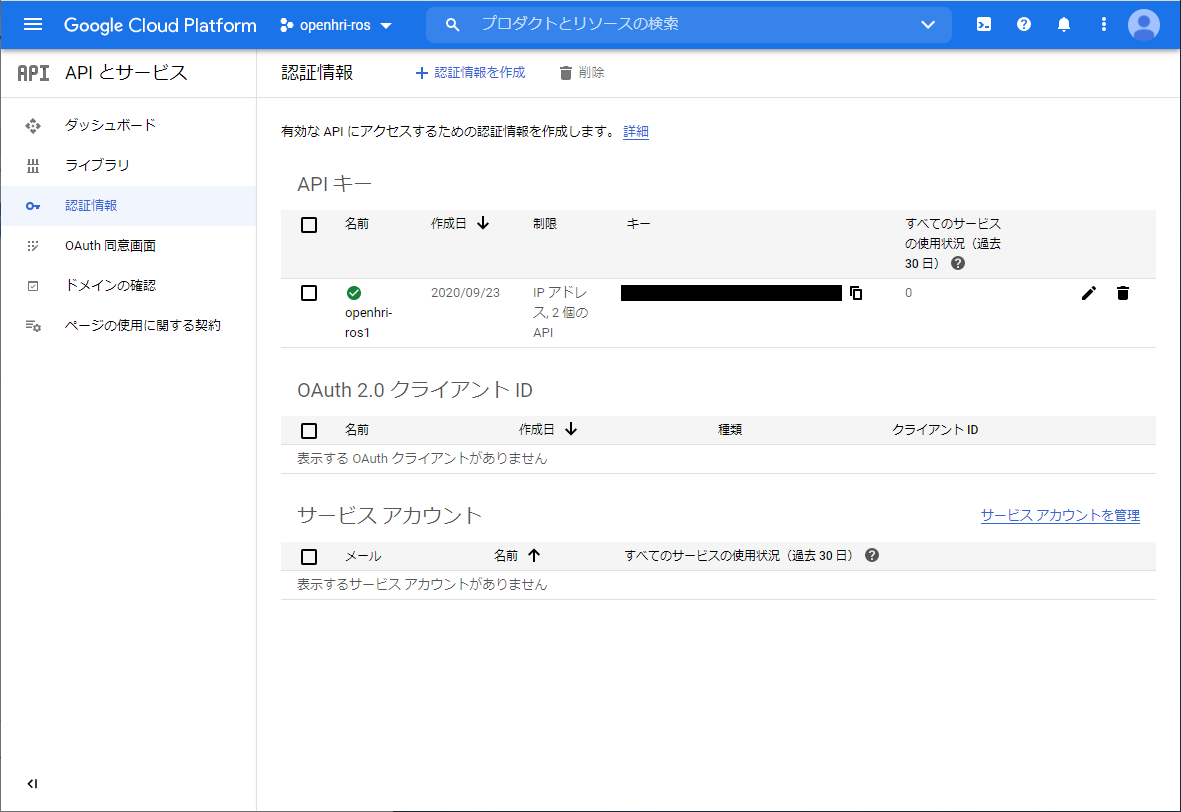Open the user account avatar
Image resolution: width=1181 pixels, height=812 pixels.
click(x=1143, y=25)
